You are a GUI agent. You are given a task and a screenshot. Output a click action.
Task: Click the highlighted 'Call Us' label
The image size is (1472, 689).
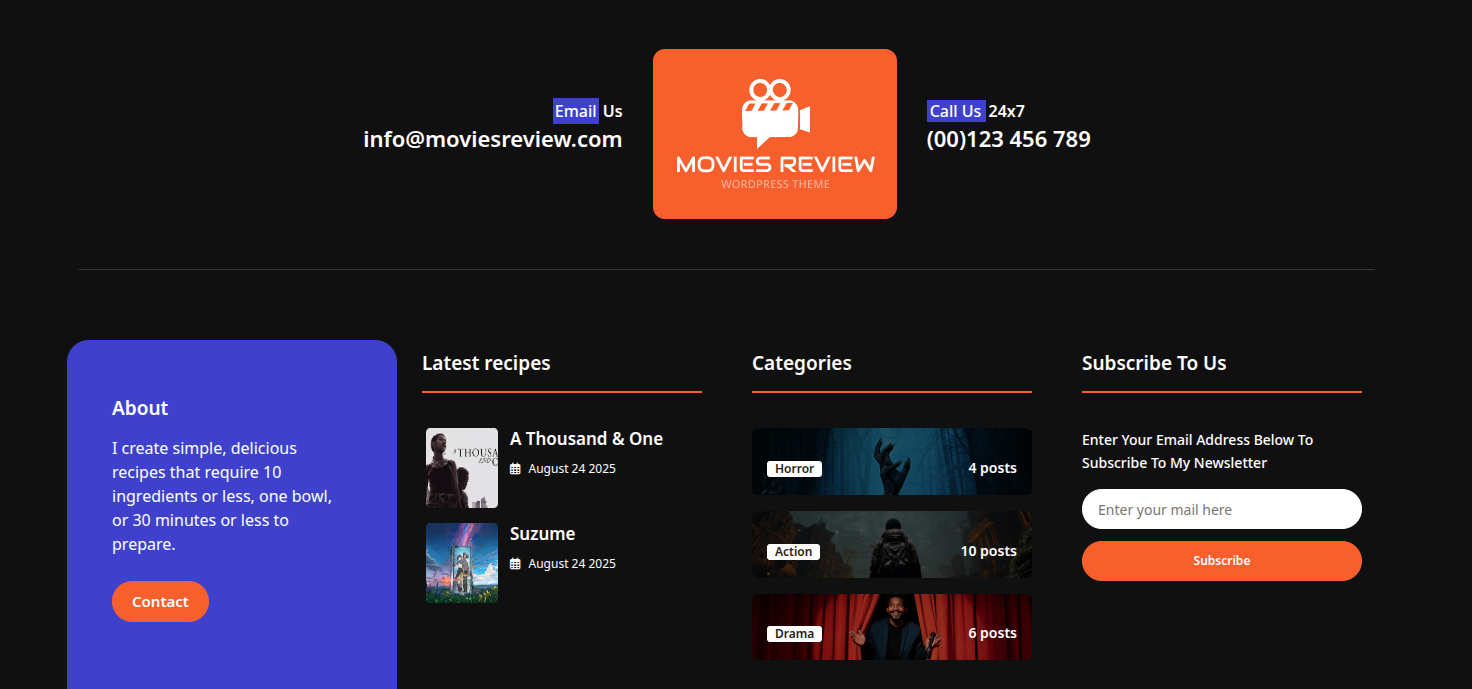pos(955,111)
